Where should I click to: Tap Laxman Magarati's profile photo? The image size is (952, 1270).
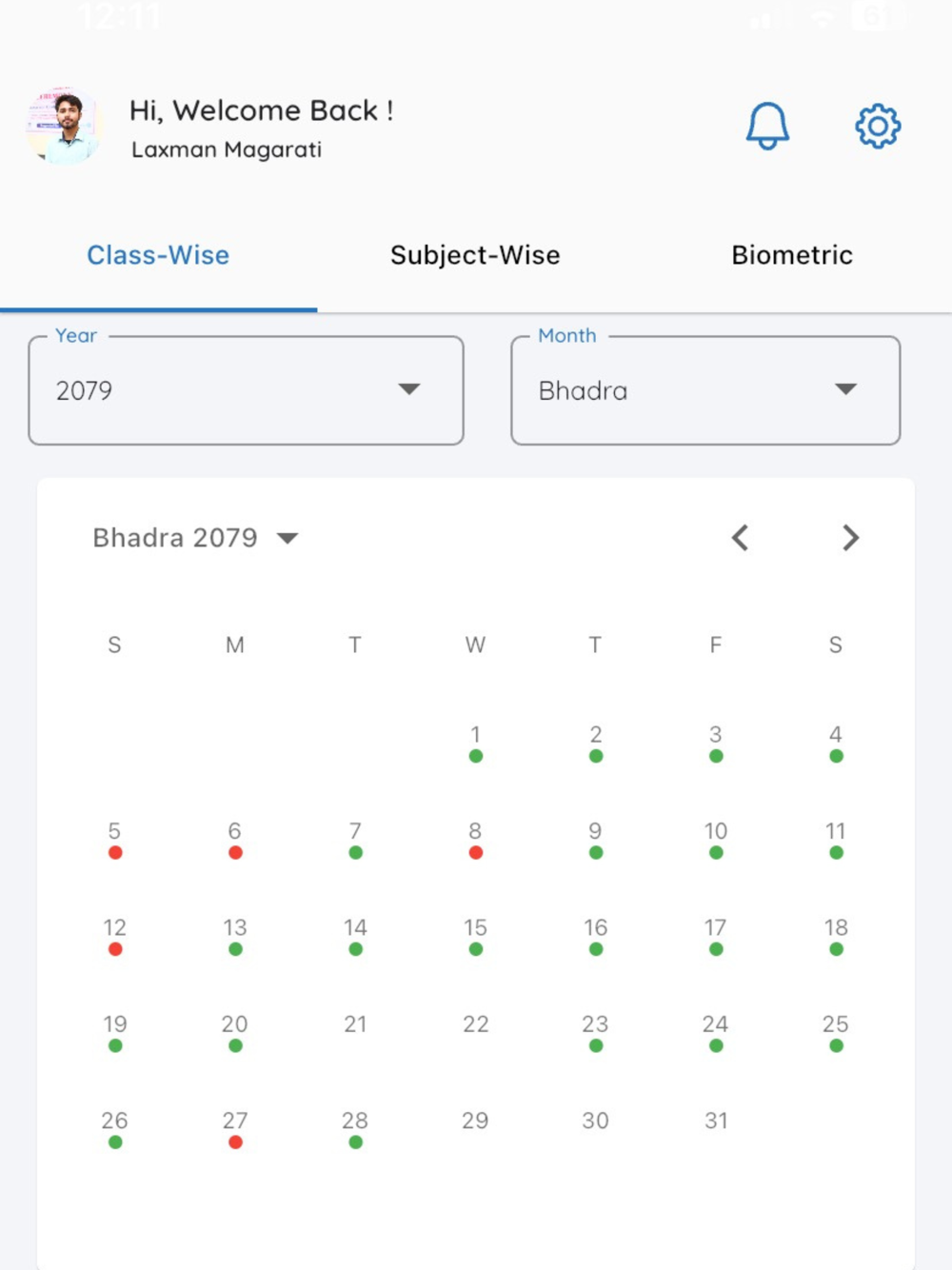[64, 126]
